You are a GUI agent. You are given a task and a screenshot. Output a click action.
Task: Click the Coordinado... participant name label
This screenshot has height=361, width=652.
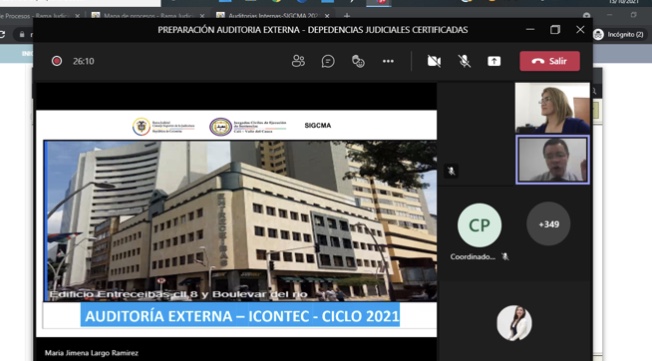472,257
